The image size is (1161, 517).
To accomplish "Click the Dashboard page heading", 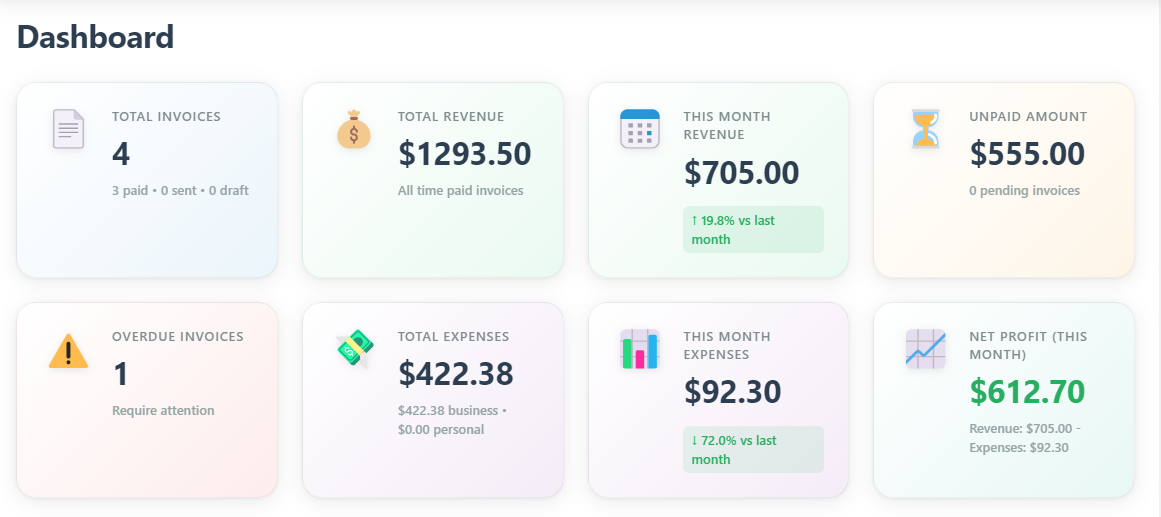I will click(x=96, y=38).
